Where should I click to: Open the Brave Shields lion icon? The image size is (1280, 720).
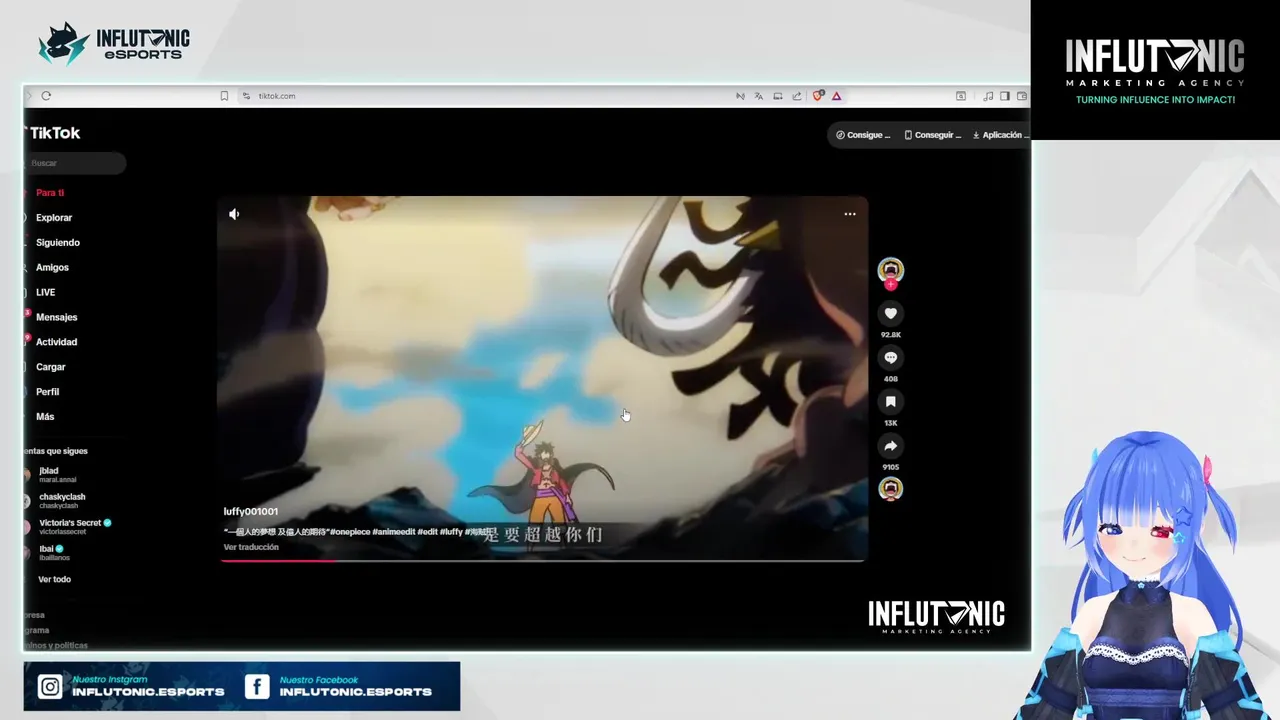(x=818, y=96)
